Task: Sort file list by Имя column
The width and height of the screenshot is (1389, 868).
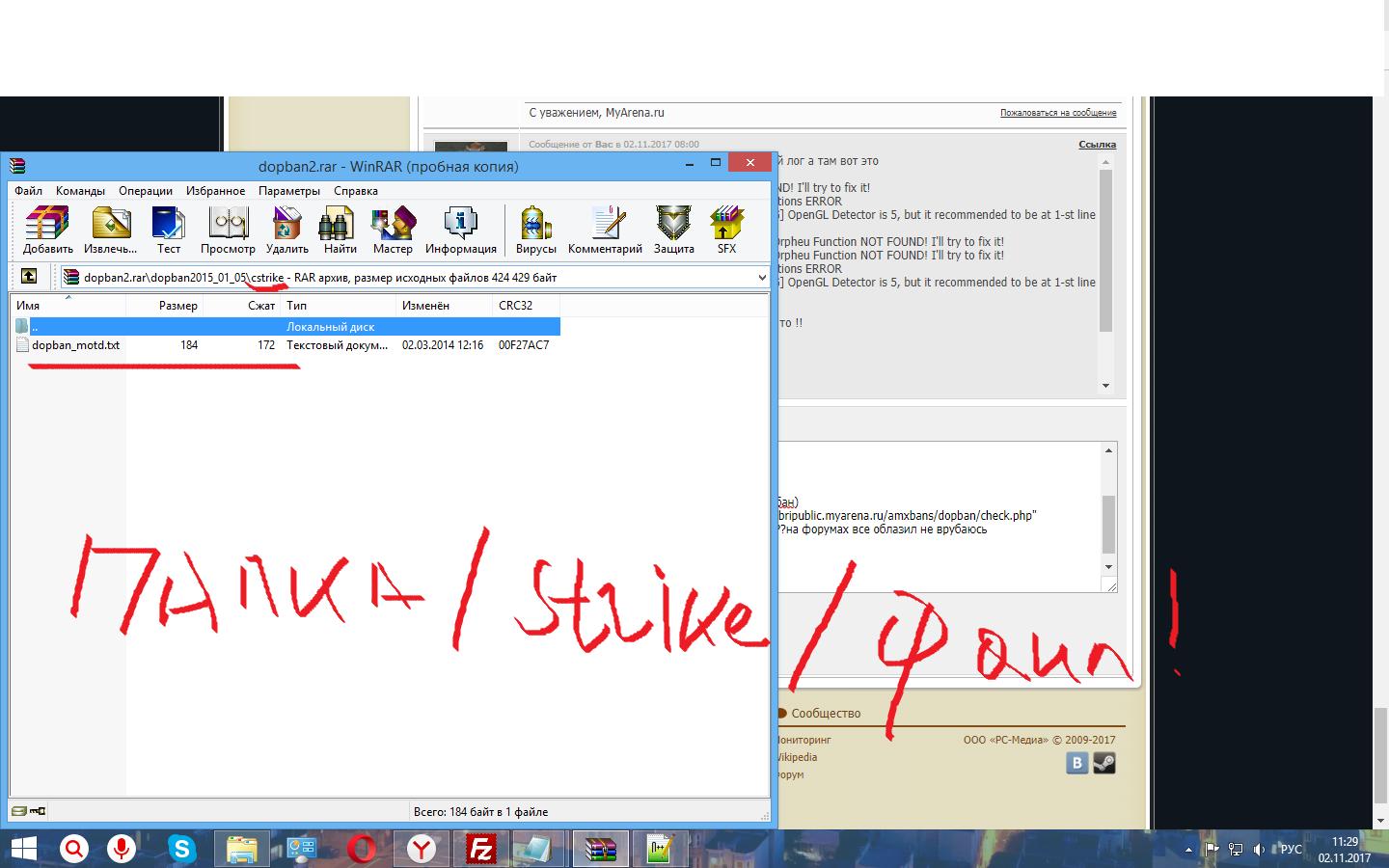Action: (x=68, y=306)
